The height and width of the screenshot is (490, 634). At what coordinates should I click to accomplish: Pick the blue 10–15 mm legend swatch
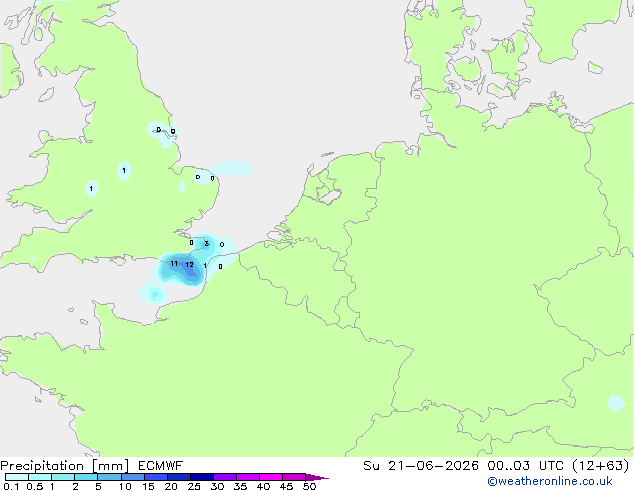(x=133, y=477)
